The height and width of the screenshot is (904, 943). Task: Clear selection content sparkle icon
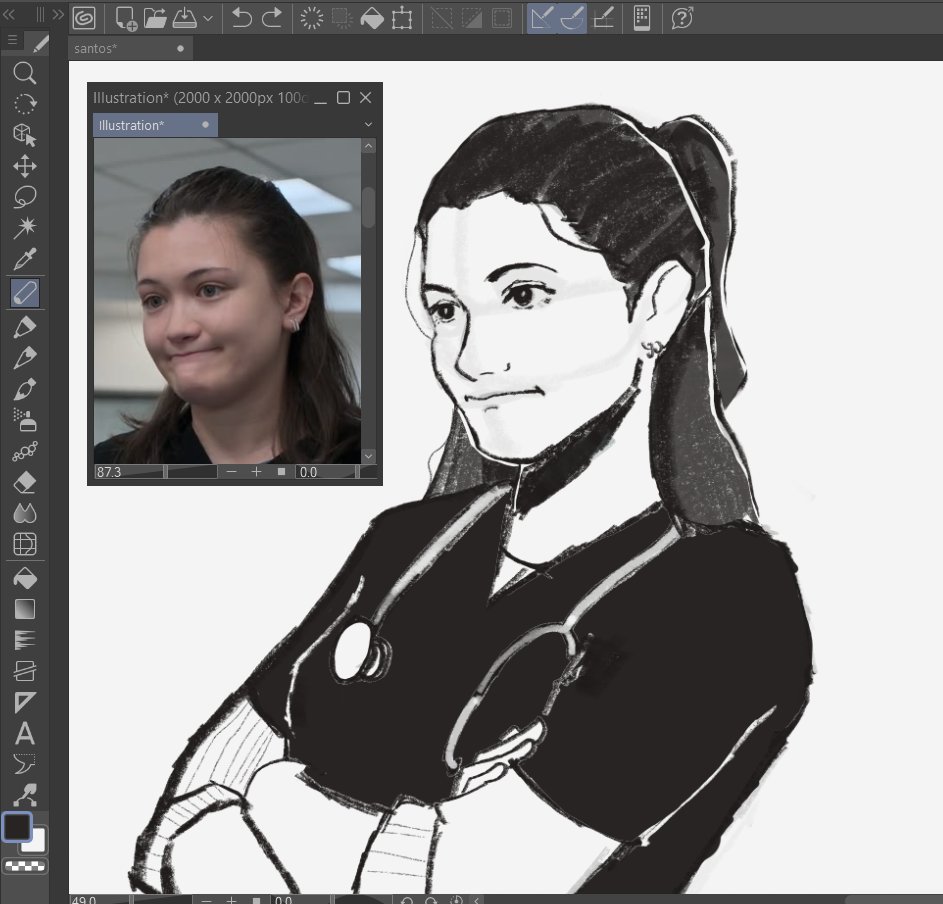312,18
